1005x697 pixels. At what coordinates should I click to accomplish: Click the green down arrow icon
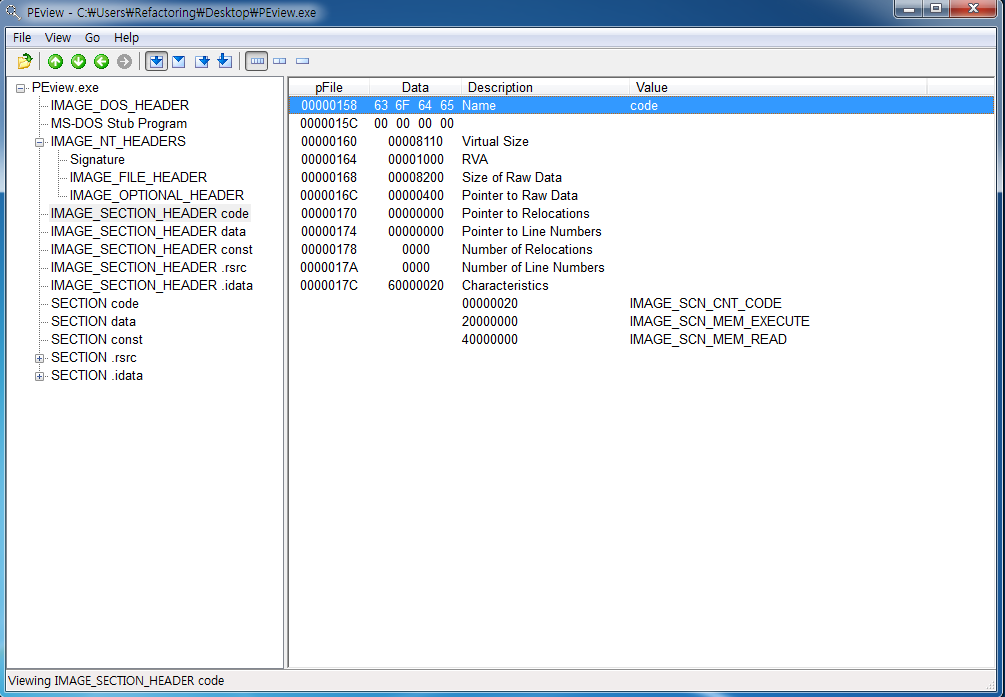[x=78, y=62]
